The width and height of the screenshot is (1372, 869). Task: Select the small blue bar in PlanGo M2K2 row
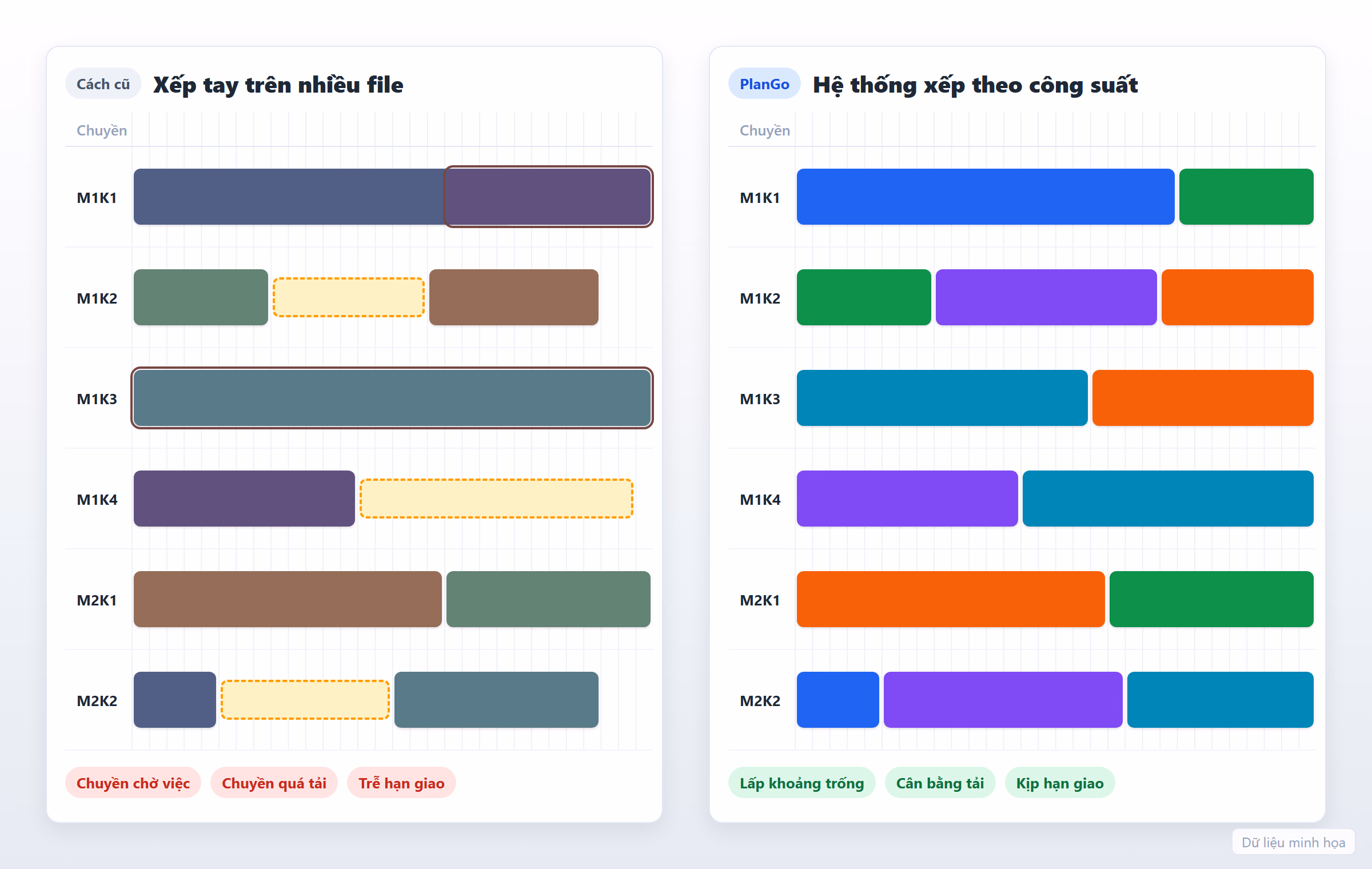click(838, 700)
